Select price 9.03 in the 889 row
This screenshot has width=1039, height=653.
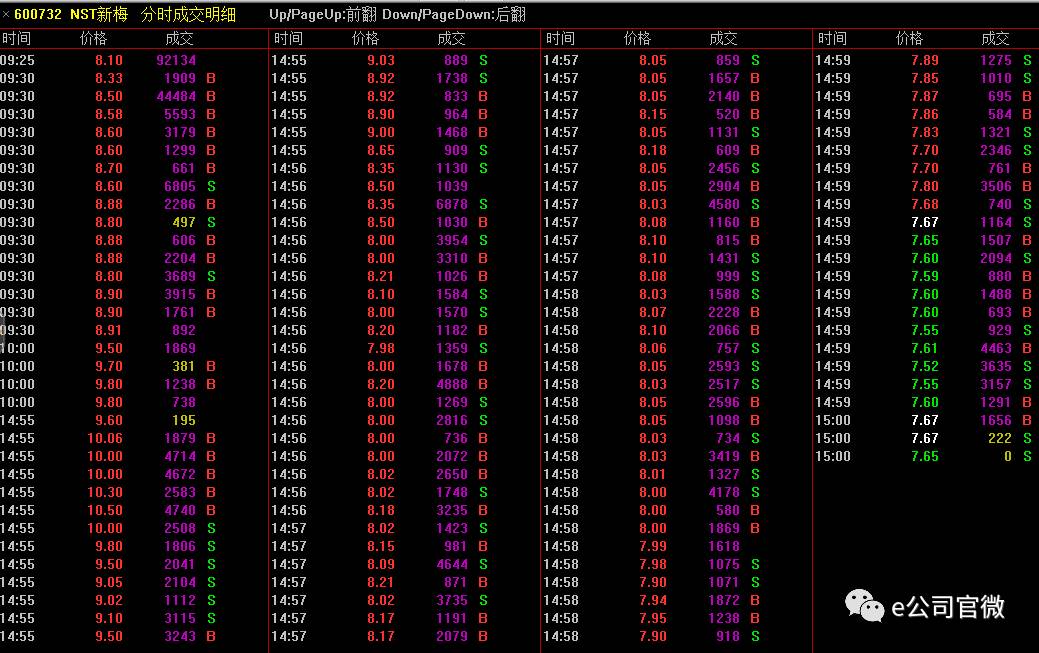pos(381,60)
